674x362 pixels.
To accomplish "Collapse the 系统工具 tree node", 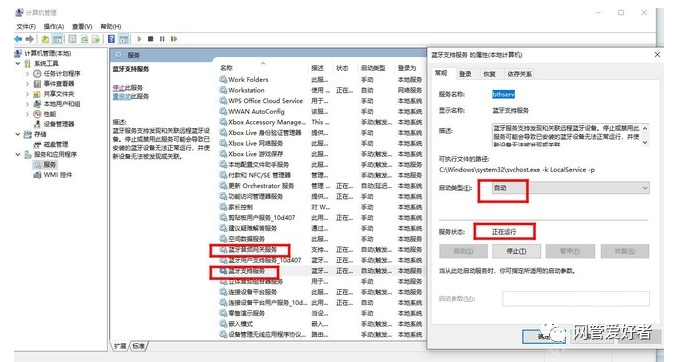I will [18, 63].
